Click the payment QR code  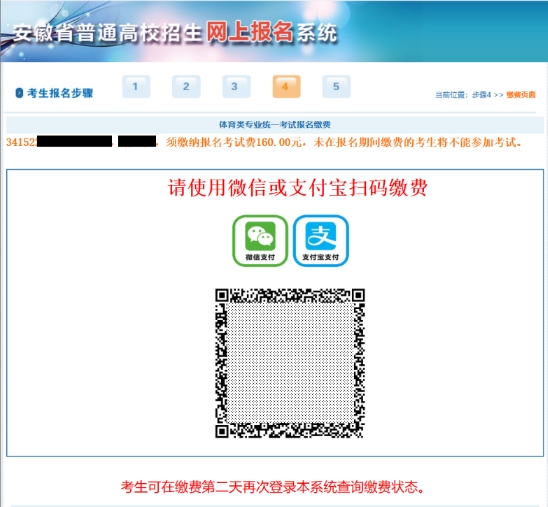click(x=290, y=363)
